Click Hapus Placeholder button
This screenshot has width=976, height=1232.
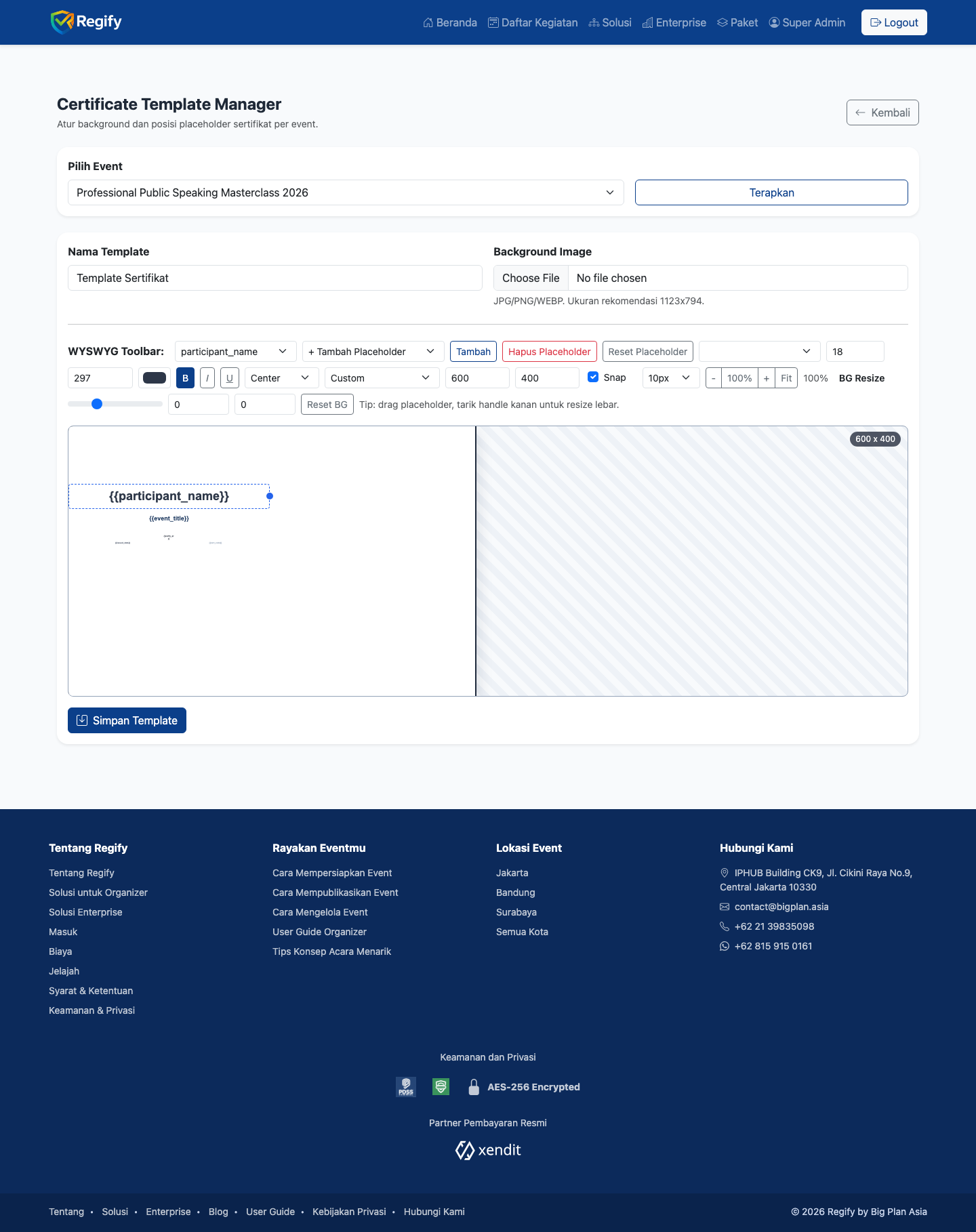coord(549,352)
